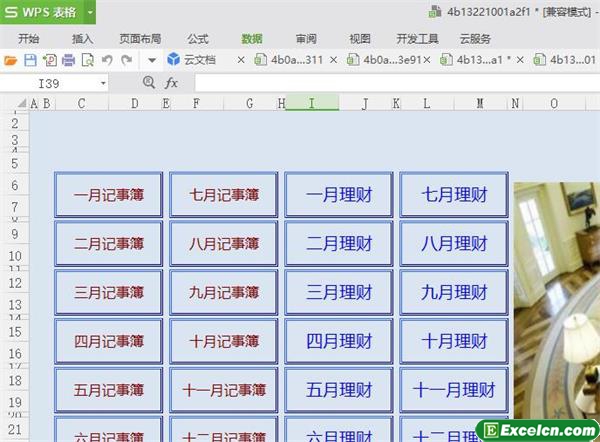Click the 一月记事簿 button
Image resolution: width=600 pixels, height=442 pixels.
(x=109, y=195)
